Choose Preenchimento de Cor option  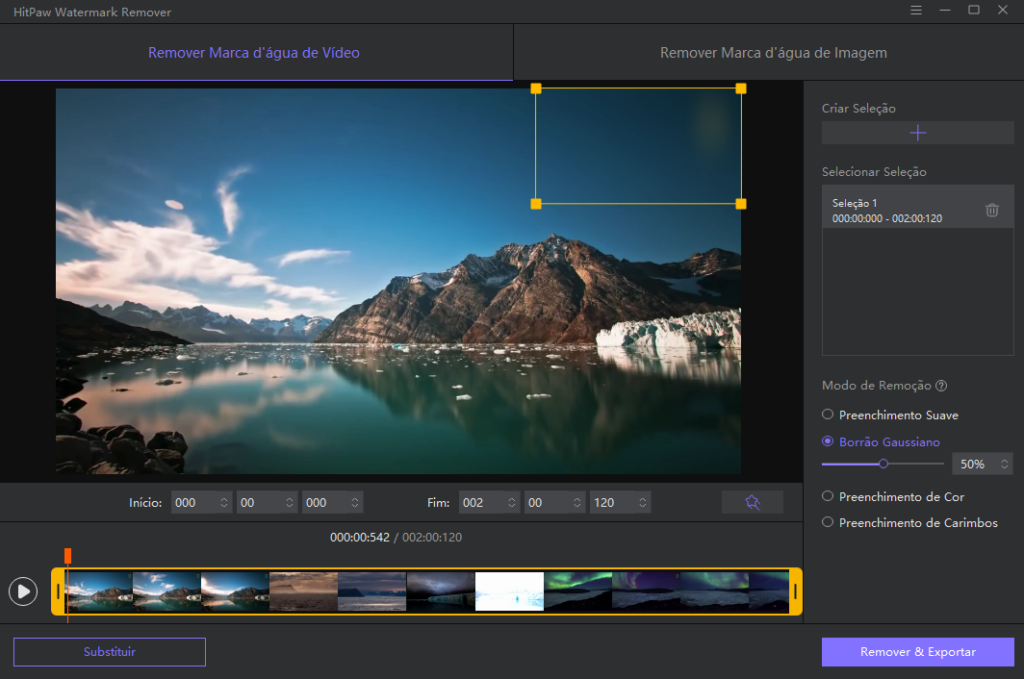pyautogui.click(x=827, y=497)
